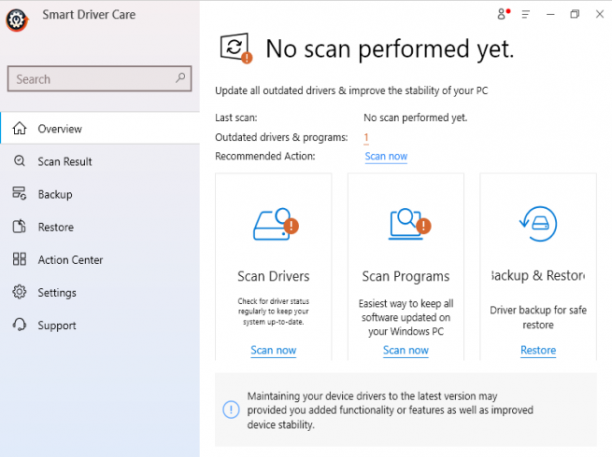Click Scan now under Scan Drivers
Screen dimensions: 612x457
pos(273,350)
